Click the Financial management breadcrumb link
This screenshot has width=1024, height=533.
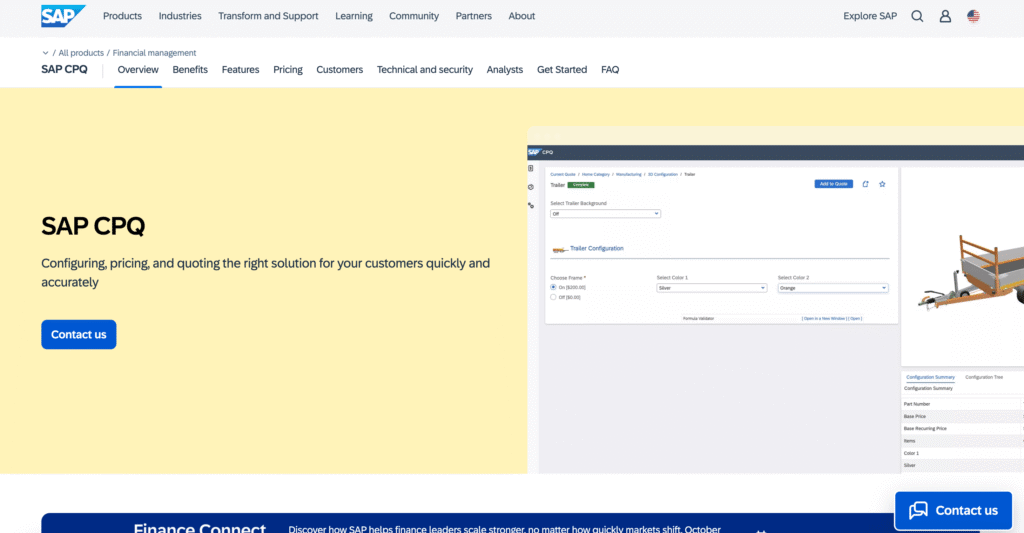click(154, 53)
